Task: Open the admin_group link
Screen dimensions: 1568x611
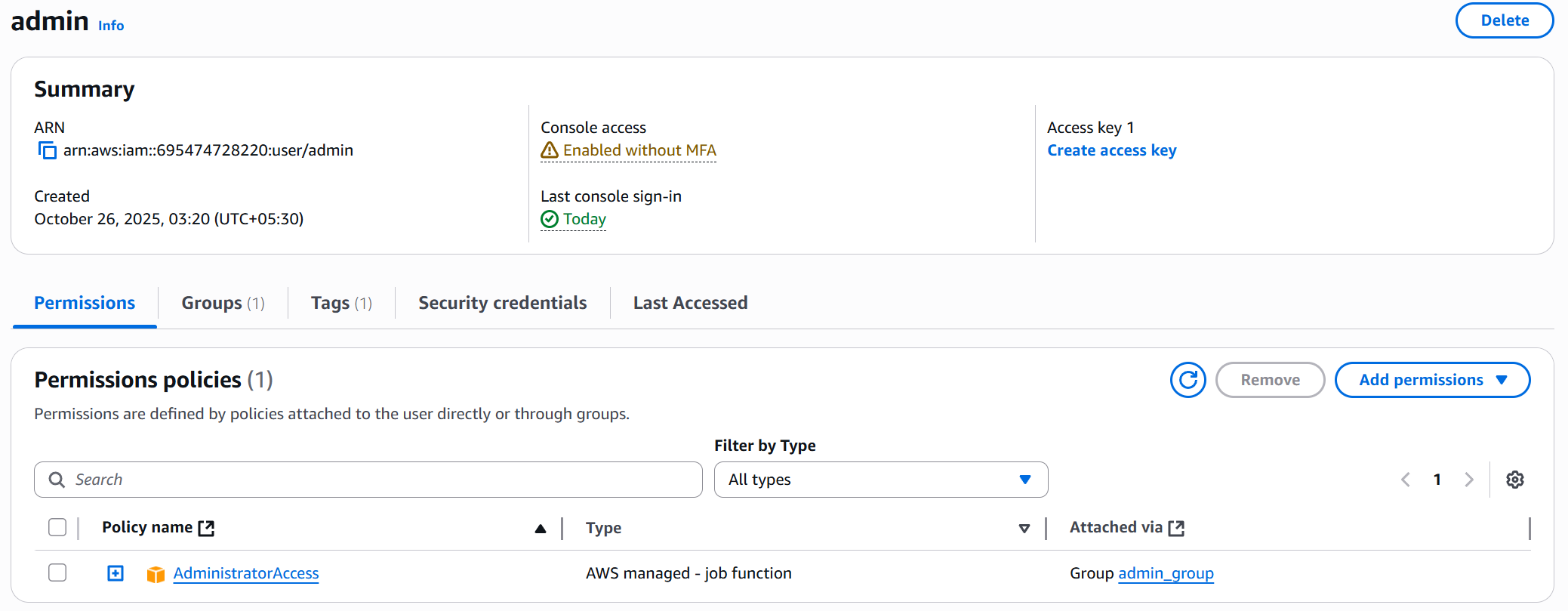Action: click(1166, 573)
